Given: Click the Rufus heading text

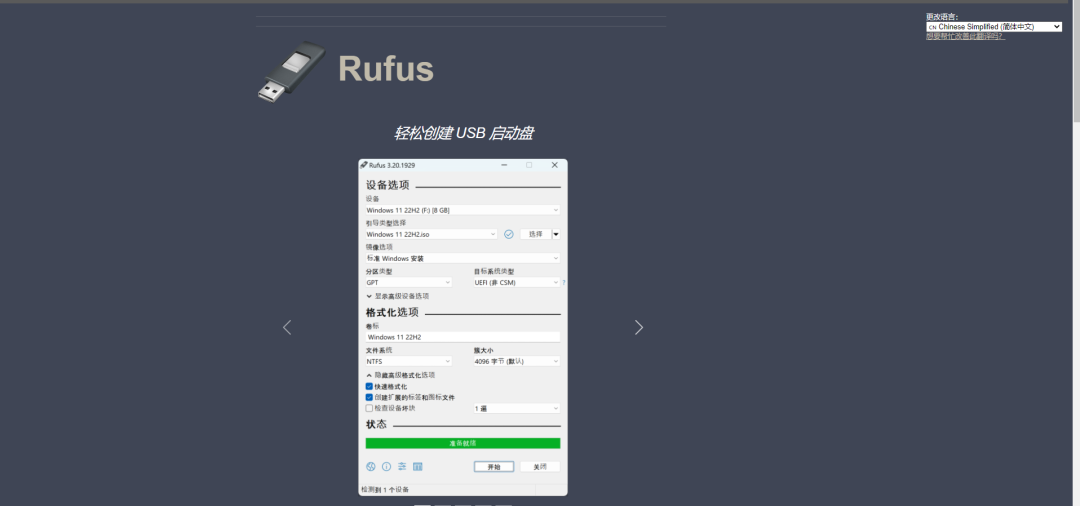Looking at the screenshot, I should click(386, 69).
